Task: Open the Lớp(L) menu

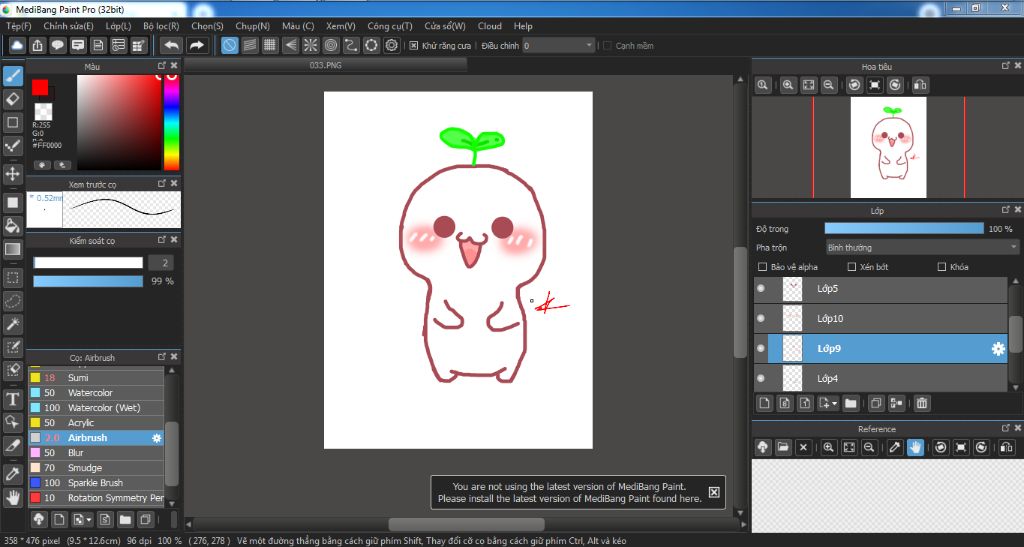Action: [x=118, y=26]
